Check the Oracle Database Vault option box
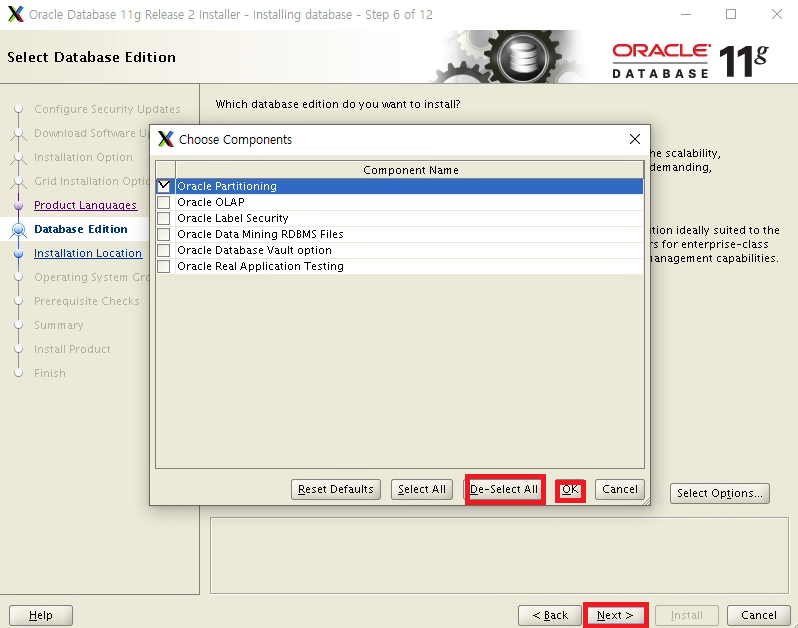The image size is (798, 628). (x=164, y=250)
